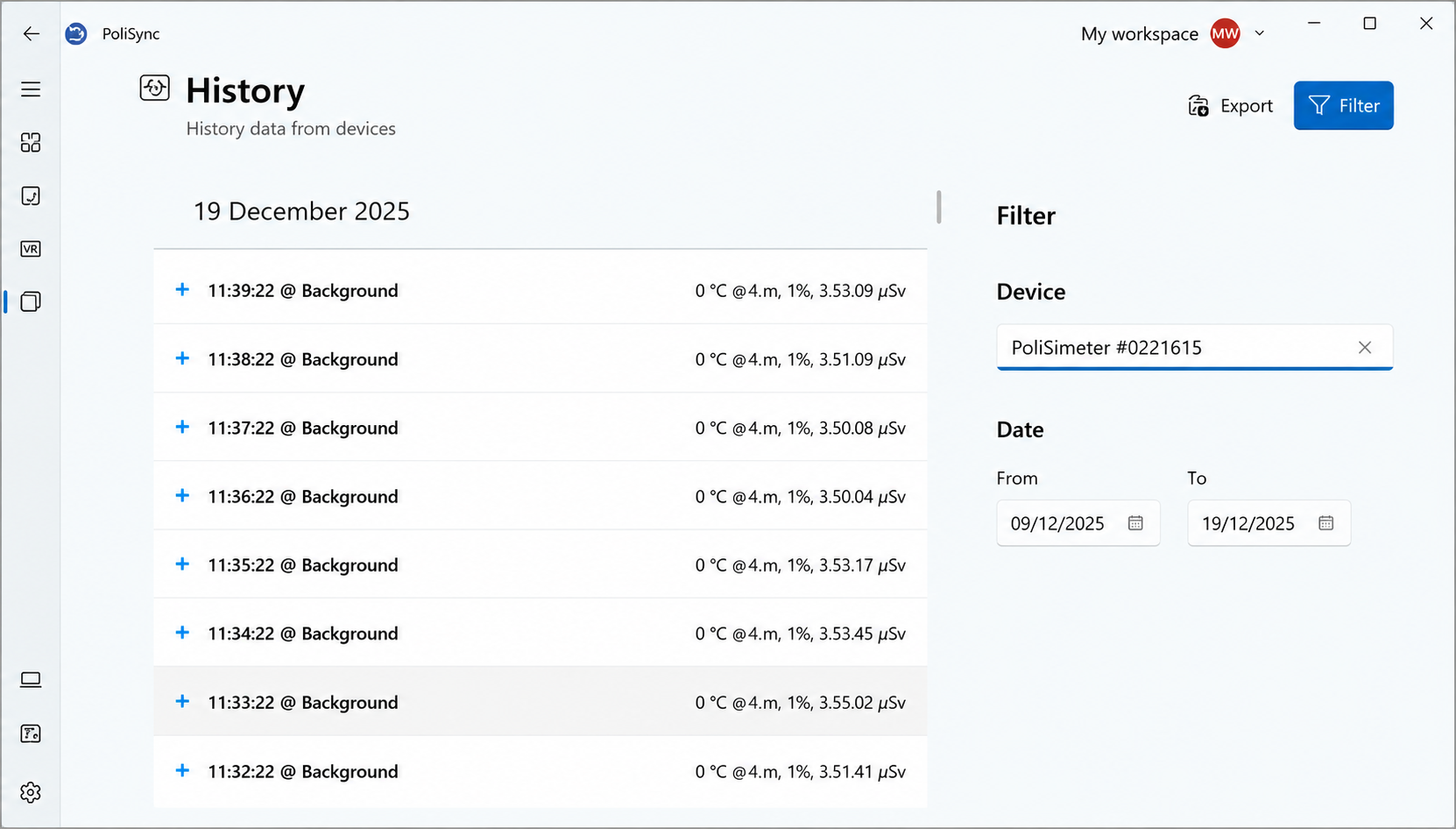Expand the 11:36:22 Background entry
The height and width of the screenshot is (829, 1456).
(182, 495)
